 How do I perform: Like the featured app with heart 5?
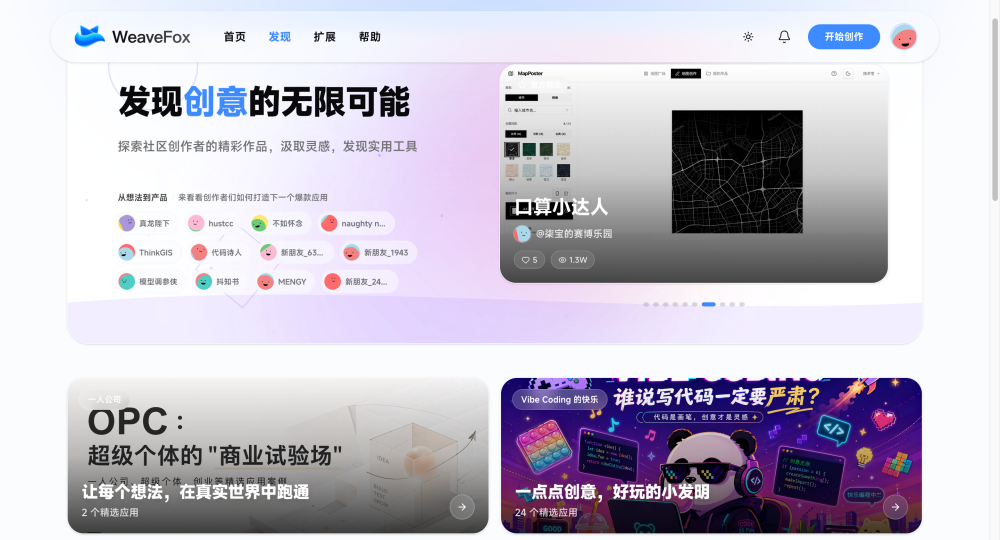pos(529,259)
